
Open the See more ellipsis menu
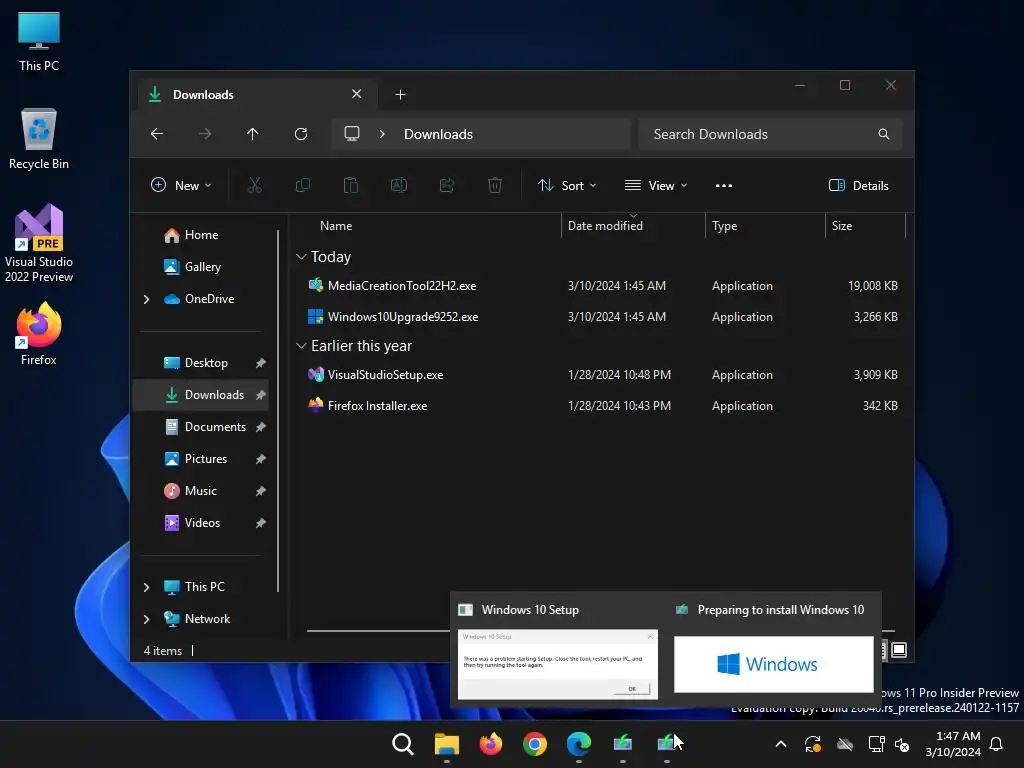click(724, 185)
